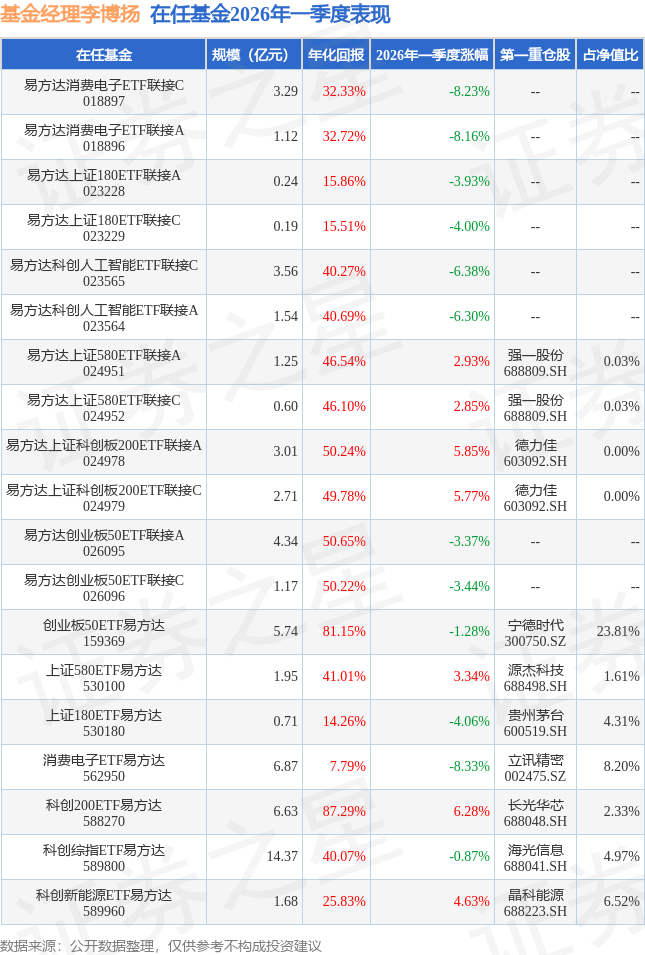
Task: Click the 数据来源 disclaimer text at bottom
Action: pos(160,945)
